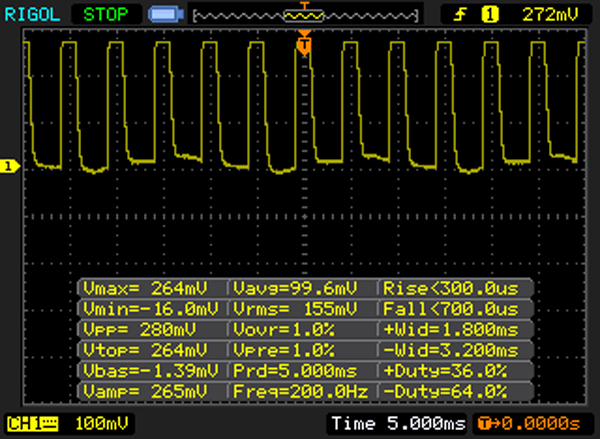This screenshot has height=439, width=600.
Task: Select the green STOP status indicator
Action: (106, 15)
